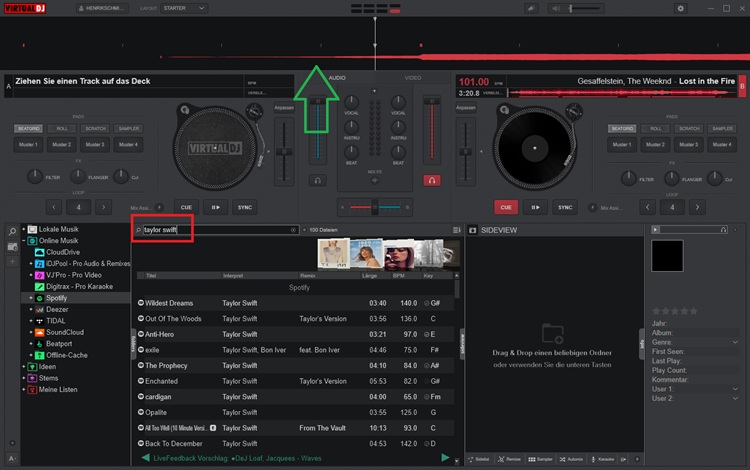Click the LiveFeedback left arrow icon
The height and width of the screenshot is (470, 750).
coord(145,458)
